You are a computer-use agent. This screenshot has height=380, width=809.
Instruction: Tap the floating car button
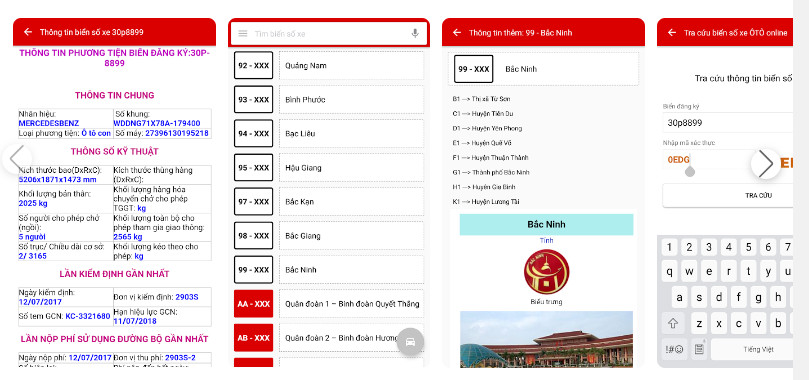click(411, 341)
